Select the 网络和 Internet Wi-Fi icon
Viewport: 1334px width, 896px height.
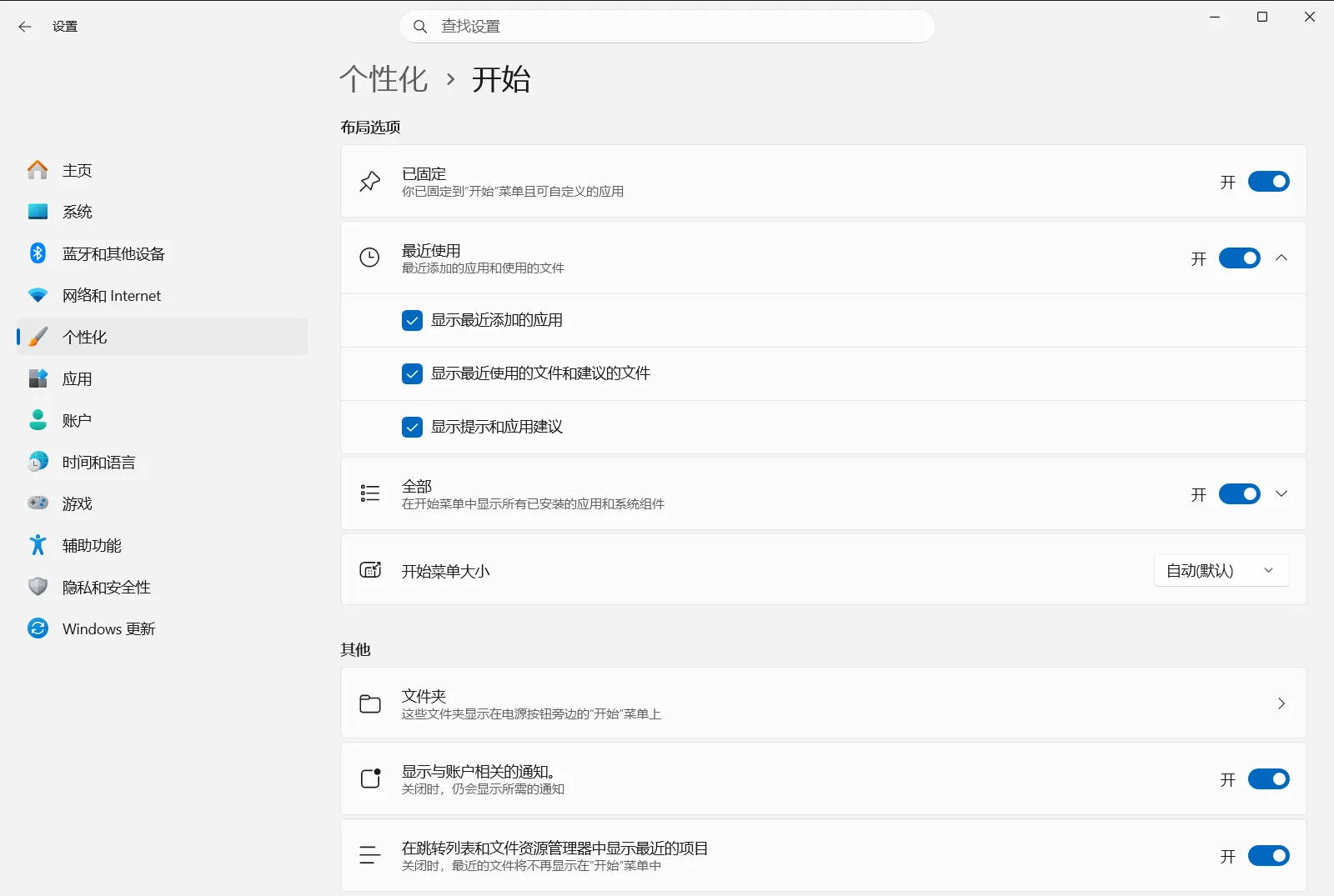pos(38,295)
